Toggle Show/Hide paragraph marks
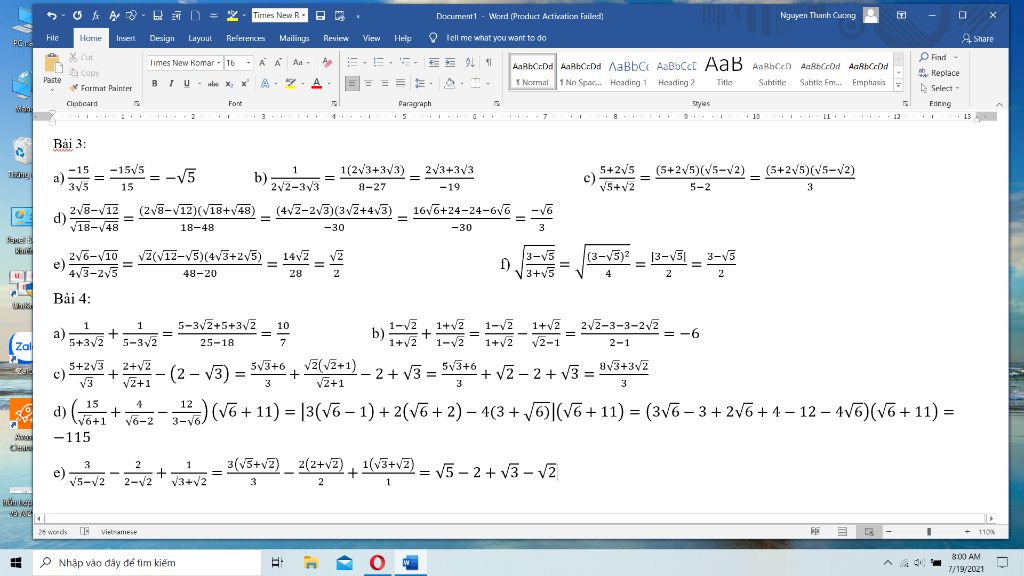Screen dimensions: 1024x576 tap(488, 63)
